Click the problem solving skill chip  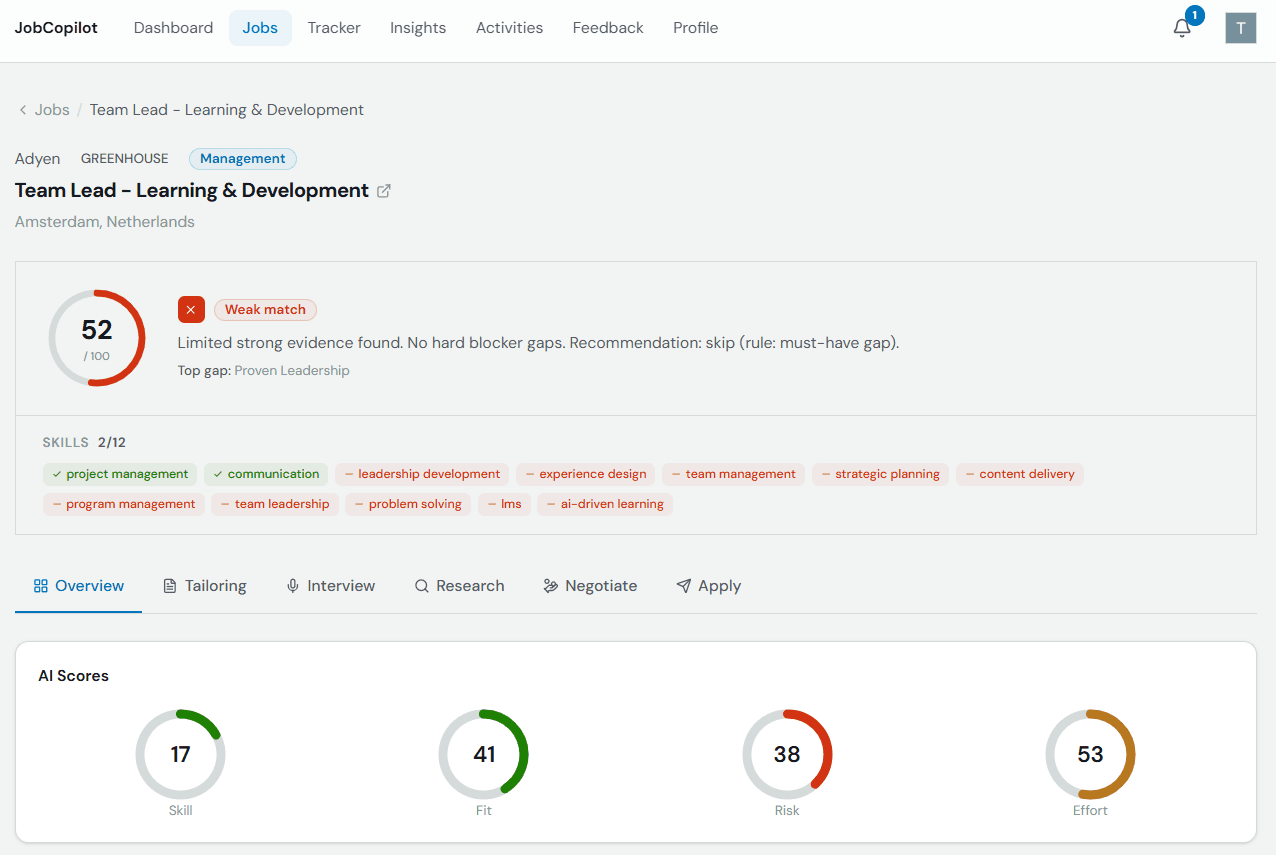tap(408, 504)
